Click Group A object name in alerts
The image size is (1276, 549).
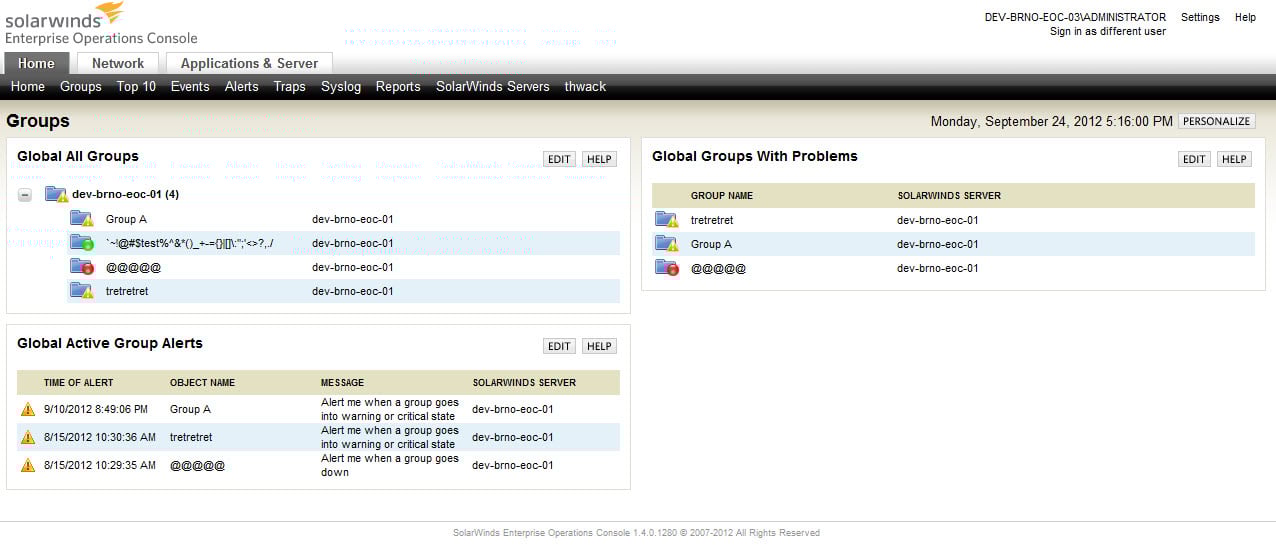tap(190, 409)
